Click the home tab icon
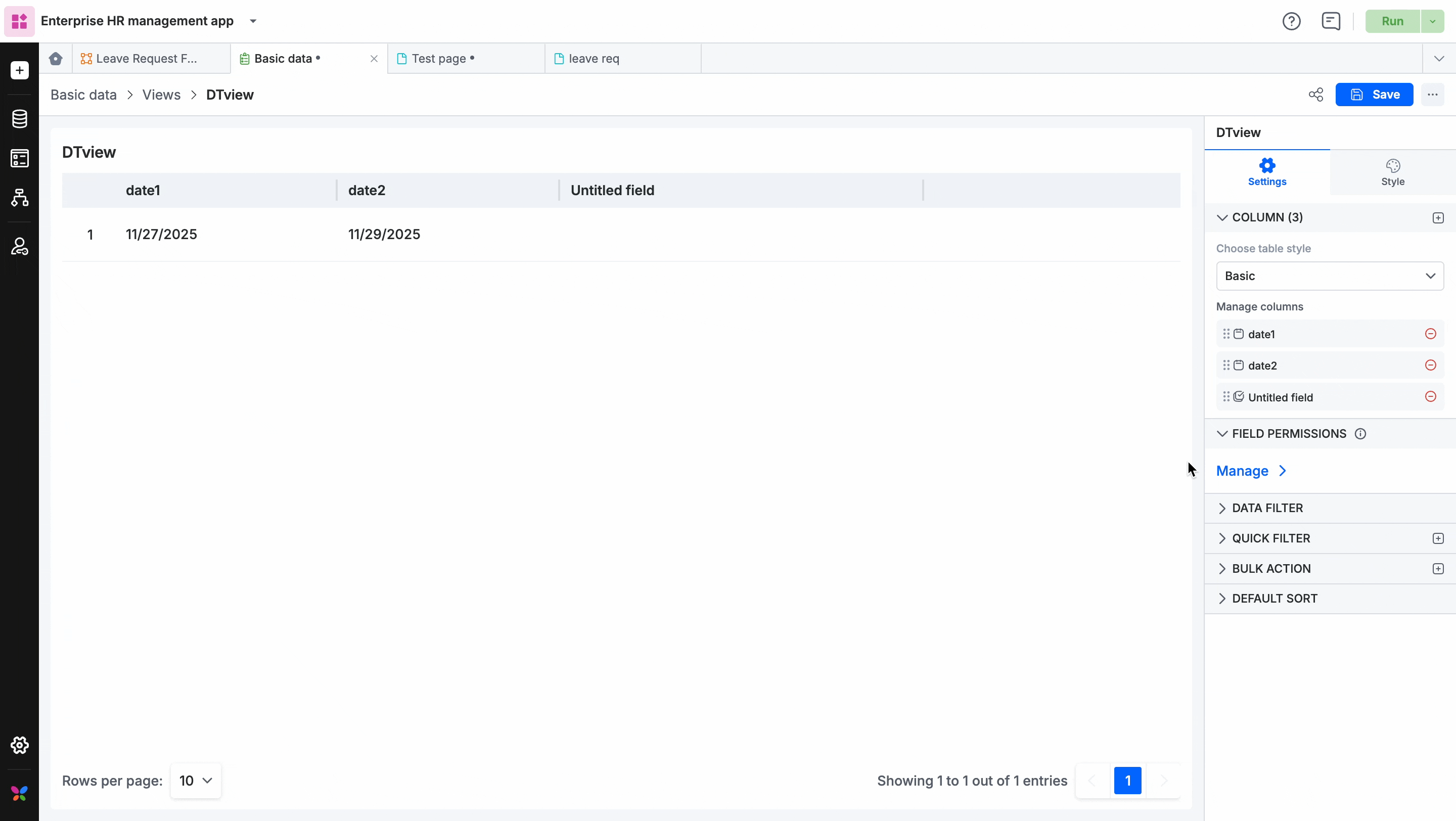The height and width of the screenshot is (821, 1456). (x=56, y=59)
